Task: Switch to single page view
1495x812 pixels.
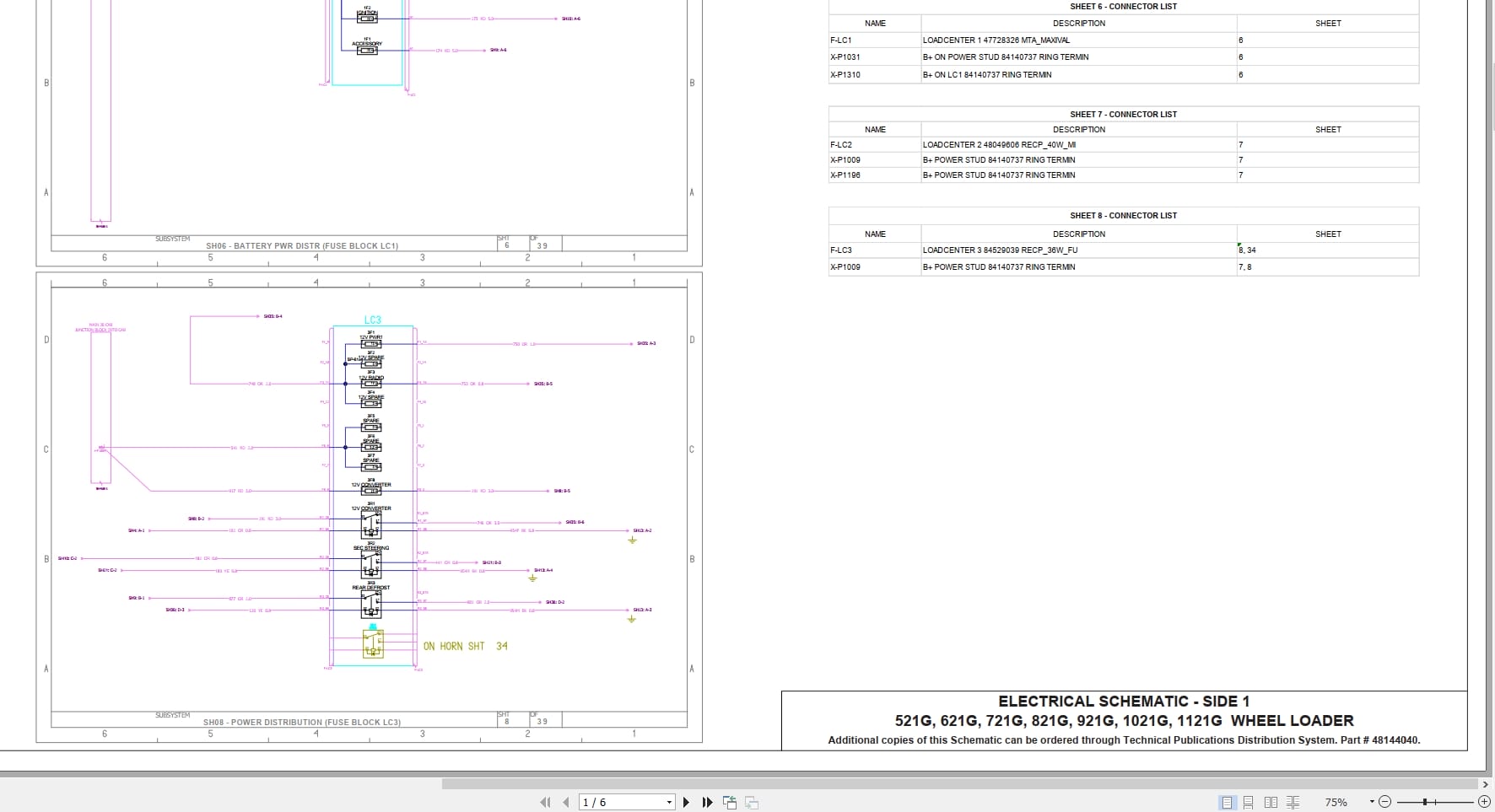Action: pos(1227,802)
